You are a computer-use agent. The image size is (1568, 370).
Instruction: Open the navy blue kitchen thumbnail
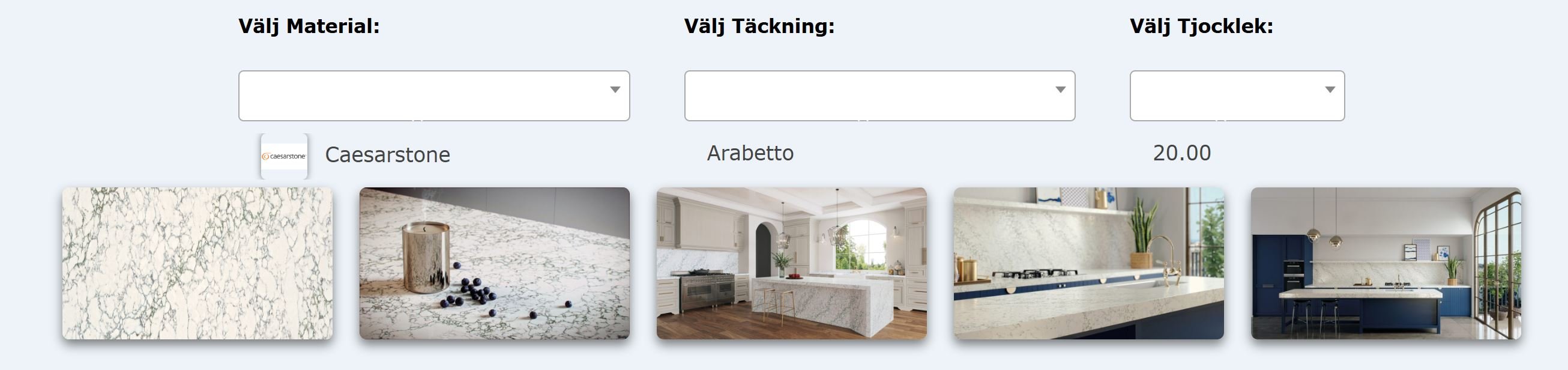click(1386, 263)
